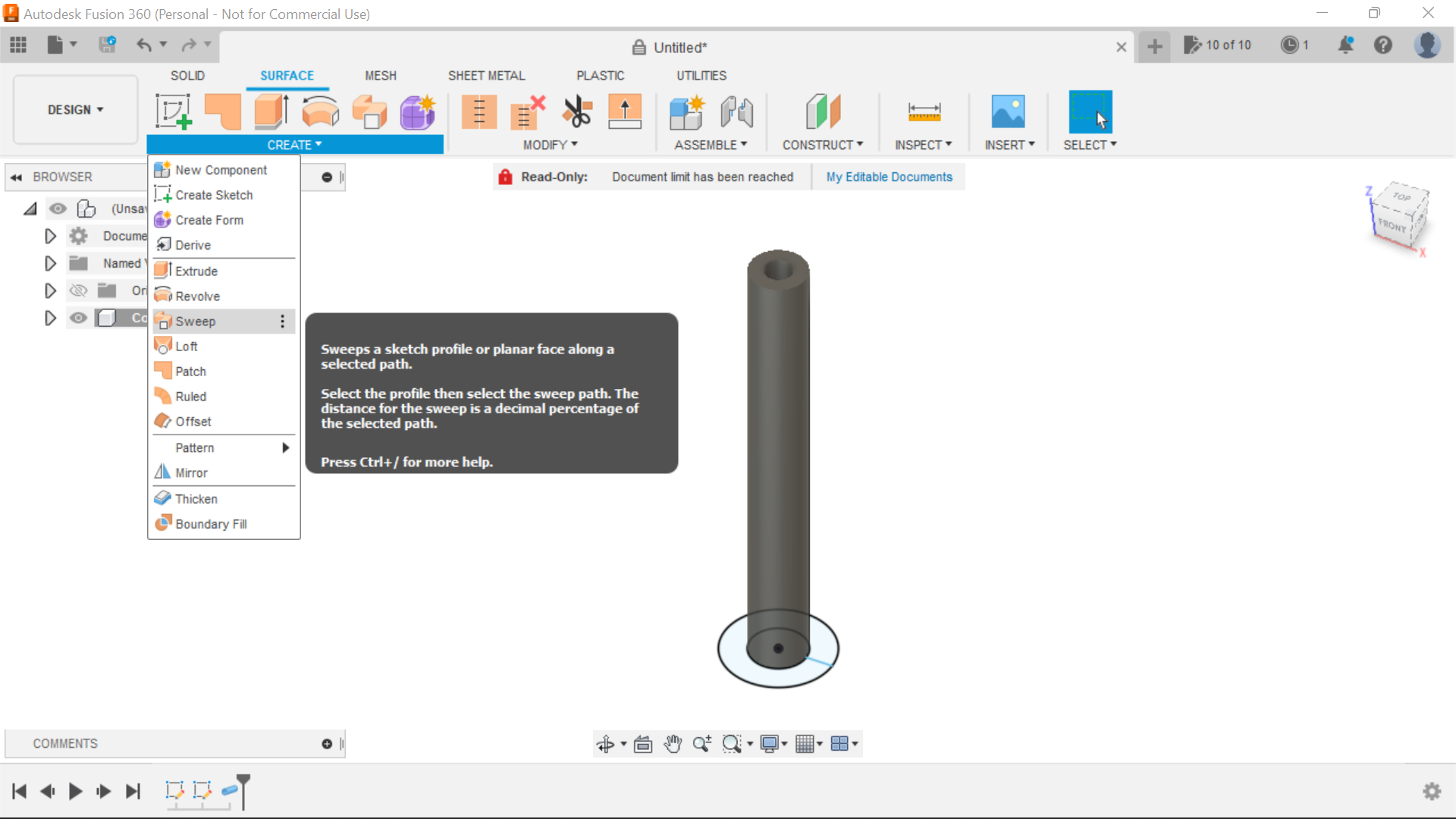Select the Ruled surface tool
This screenshot has height=819, width=1456.
tap(190, 396)
